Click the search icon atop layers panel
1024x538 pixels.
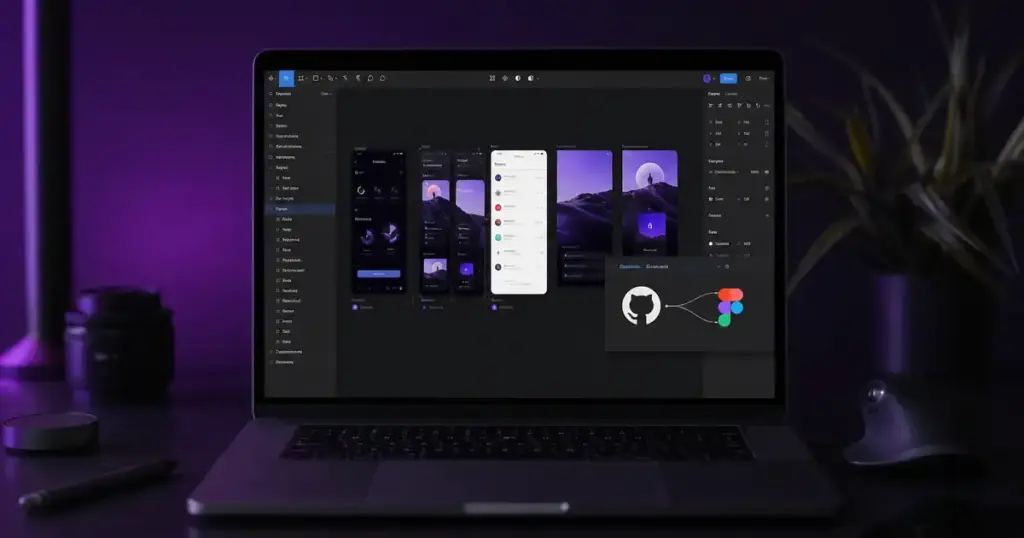tap(271, 94)
